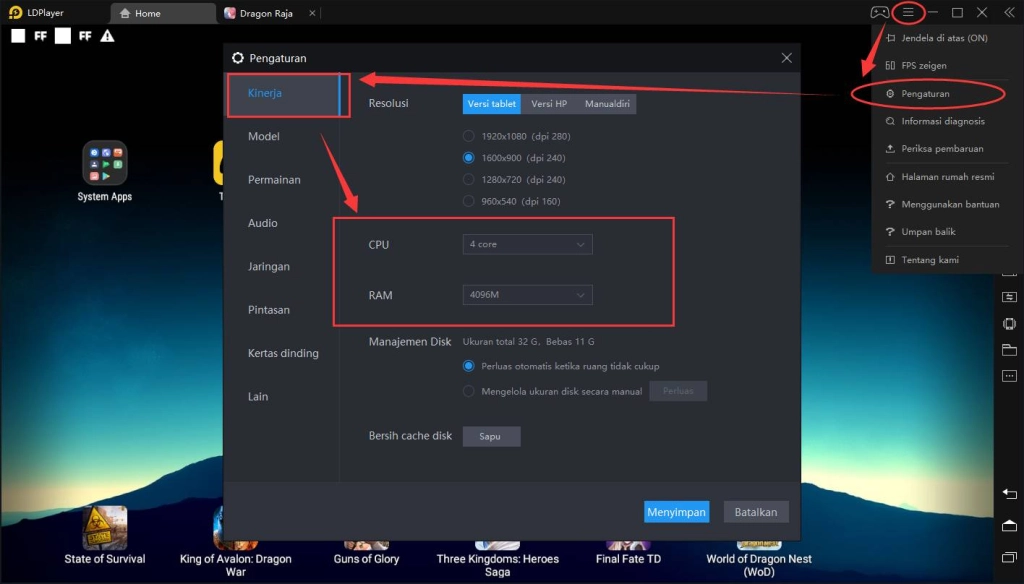
Task: Click the warning triangle notification icon
Action: pyautogui.click(x=107, y=36)
